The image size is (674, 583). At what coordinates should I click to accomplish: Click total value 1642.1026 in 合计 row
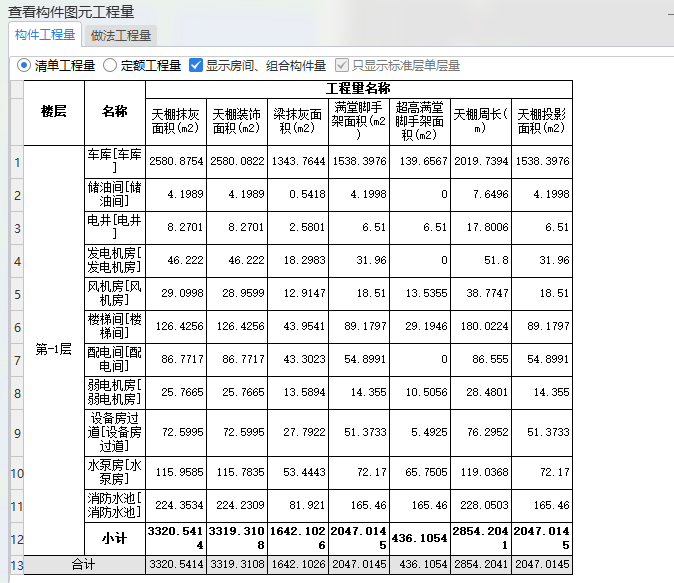[x=298, y=565]
